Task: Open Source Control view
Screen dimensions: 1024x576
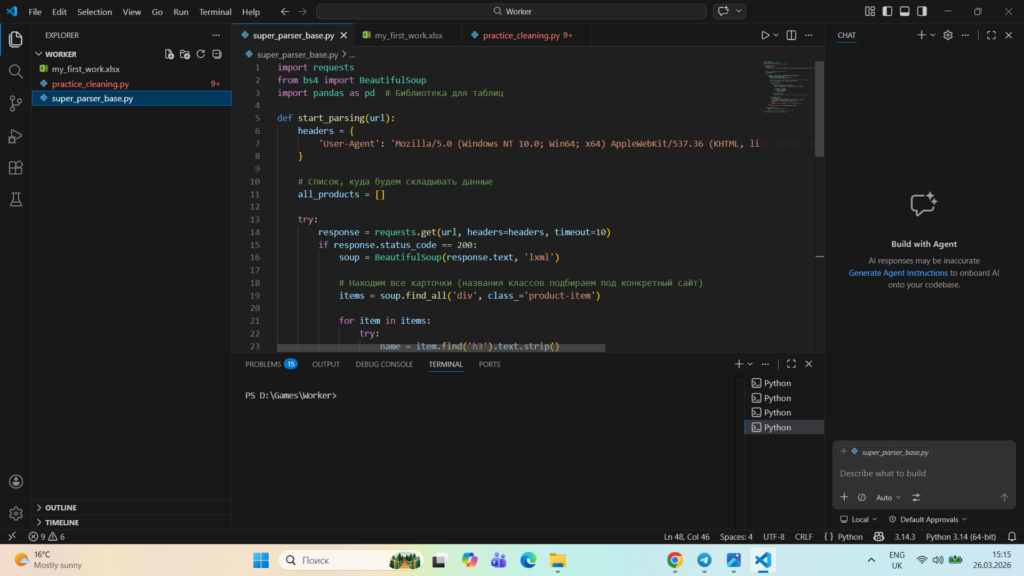Action: click(16, 103)
